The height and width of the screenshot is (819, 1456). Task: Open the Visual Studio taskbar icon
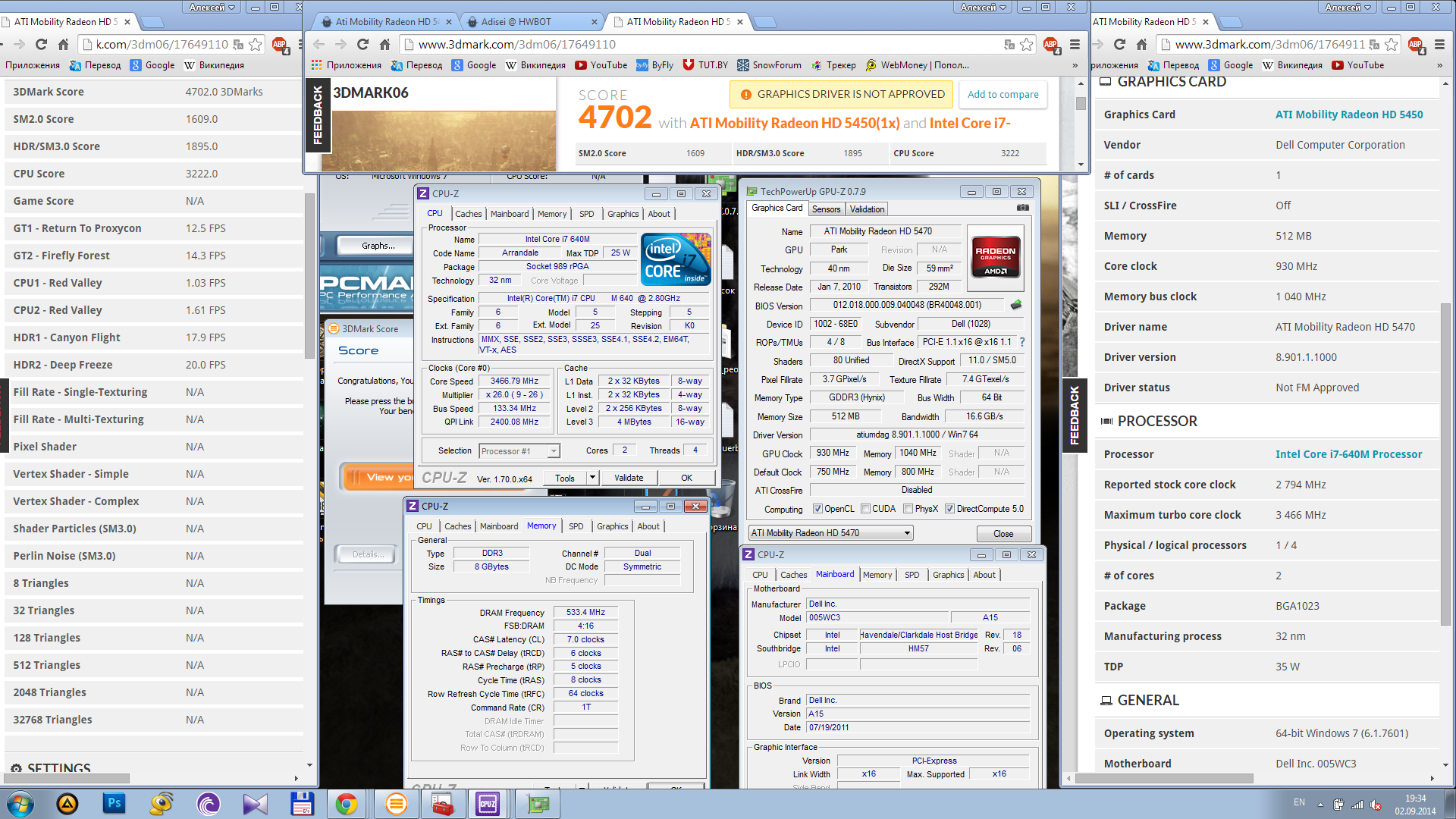pyautogui.click(x=255, y=804)
